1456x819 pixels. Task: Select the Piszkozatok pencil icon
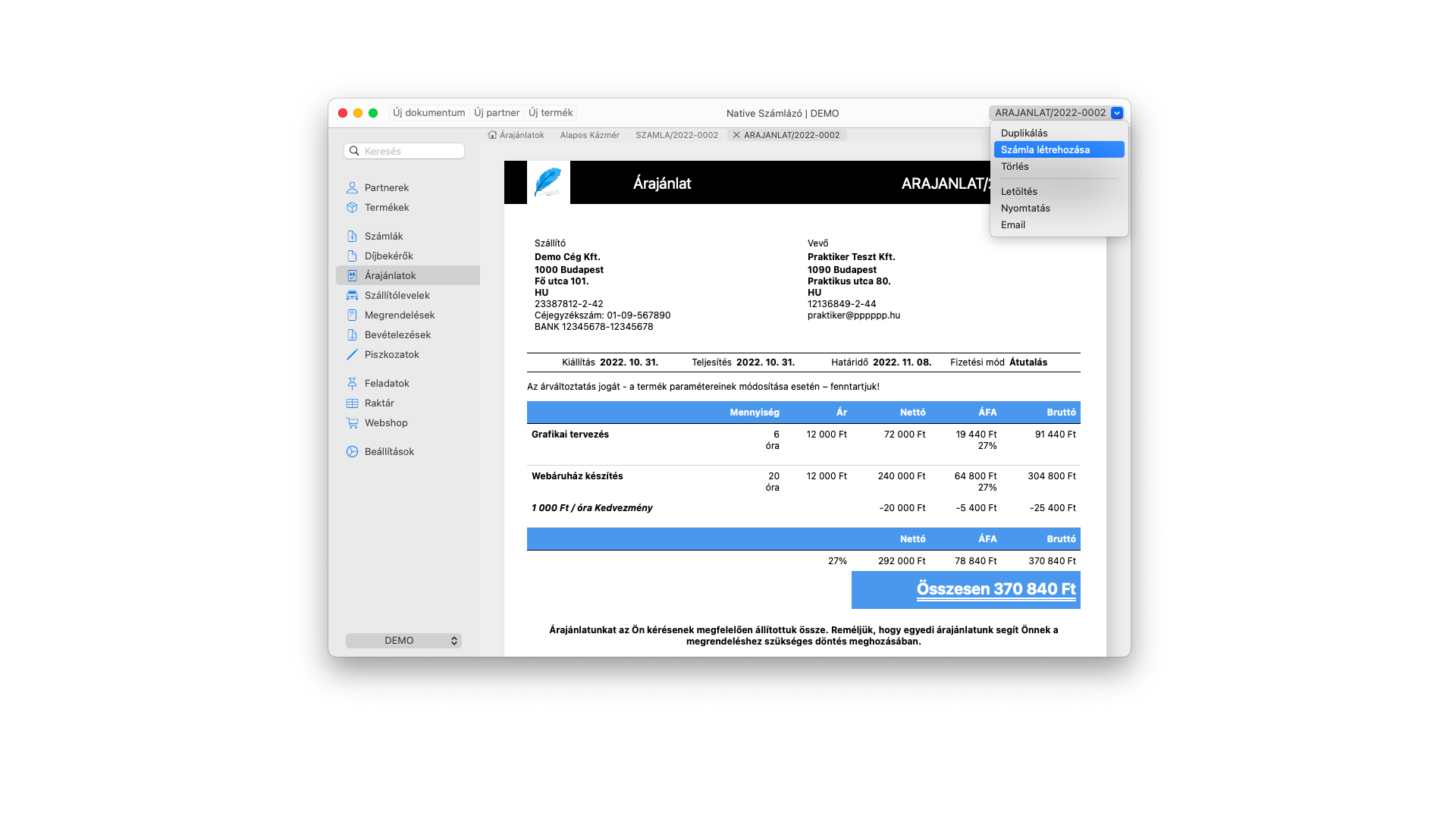352,354
